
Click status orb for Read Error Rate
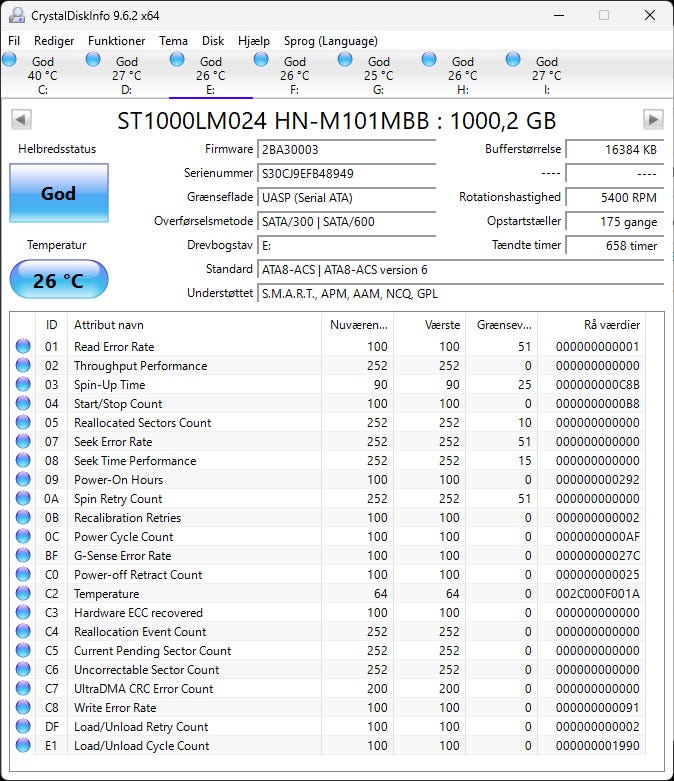point(23,347)
